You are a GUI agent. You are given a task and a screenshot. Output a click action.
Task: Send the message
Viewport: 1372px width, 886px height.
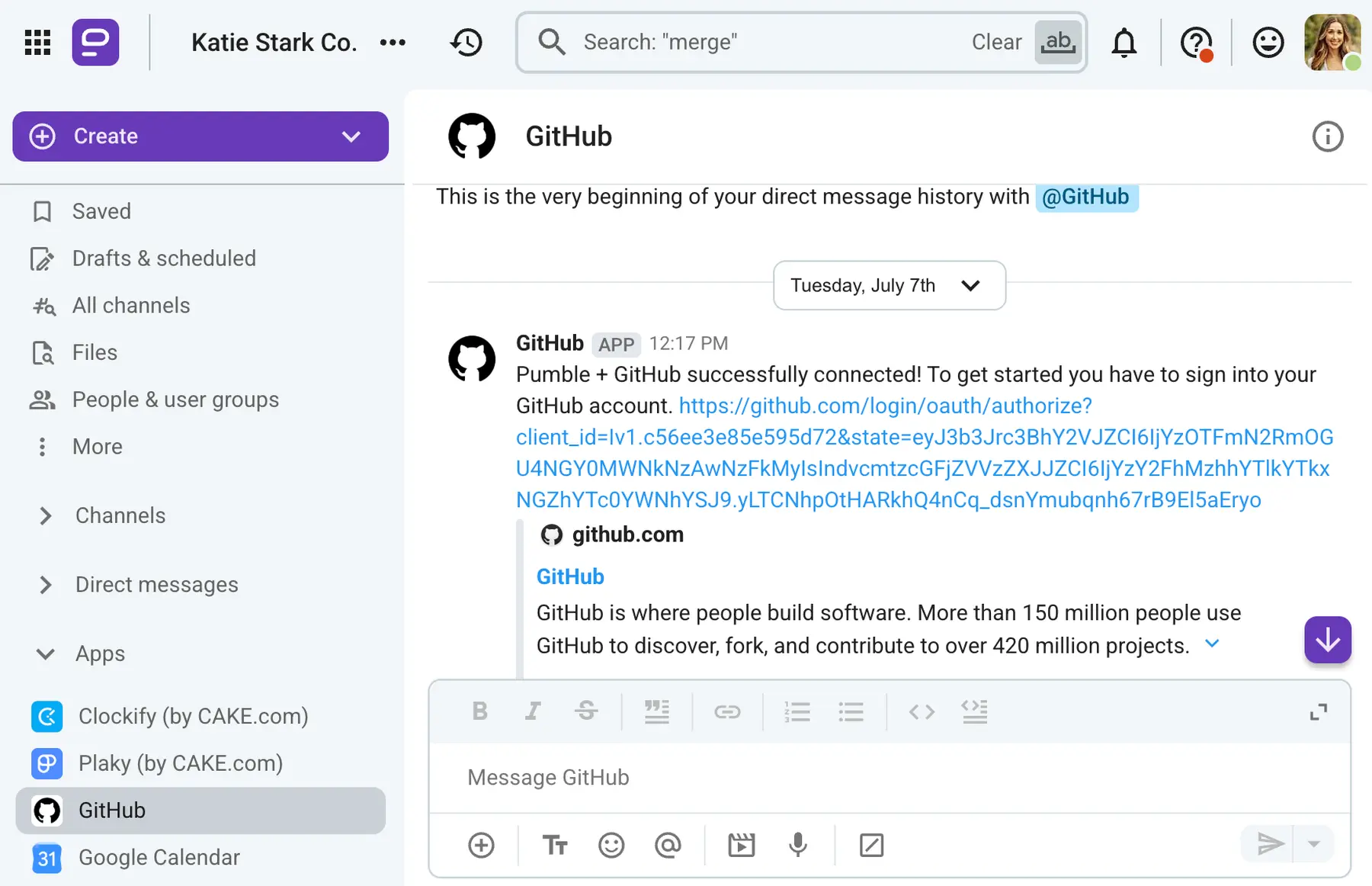[x=1269, y=844]
